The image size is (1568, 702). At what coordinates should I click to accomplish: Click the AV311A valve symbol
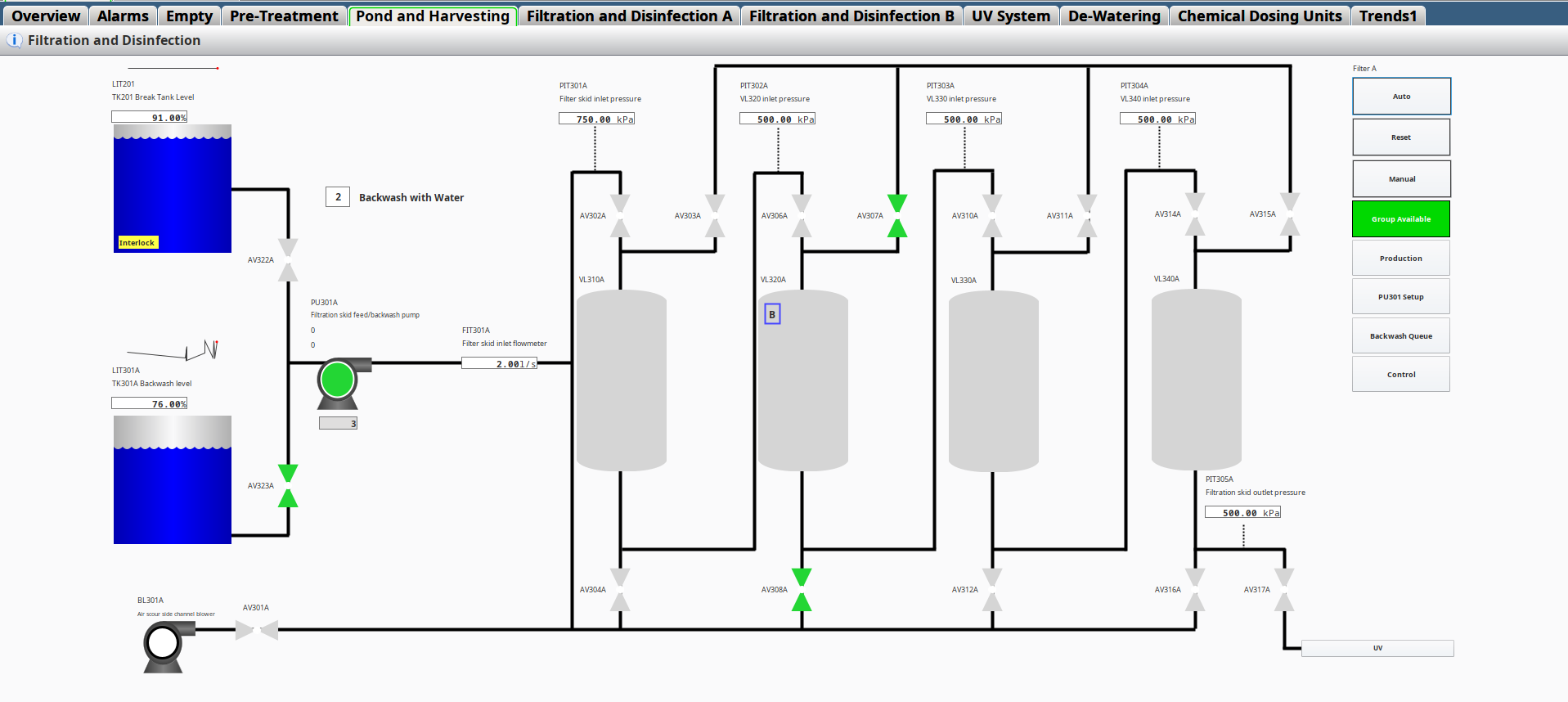pos(1087,215)
